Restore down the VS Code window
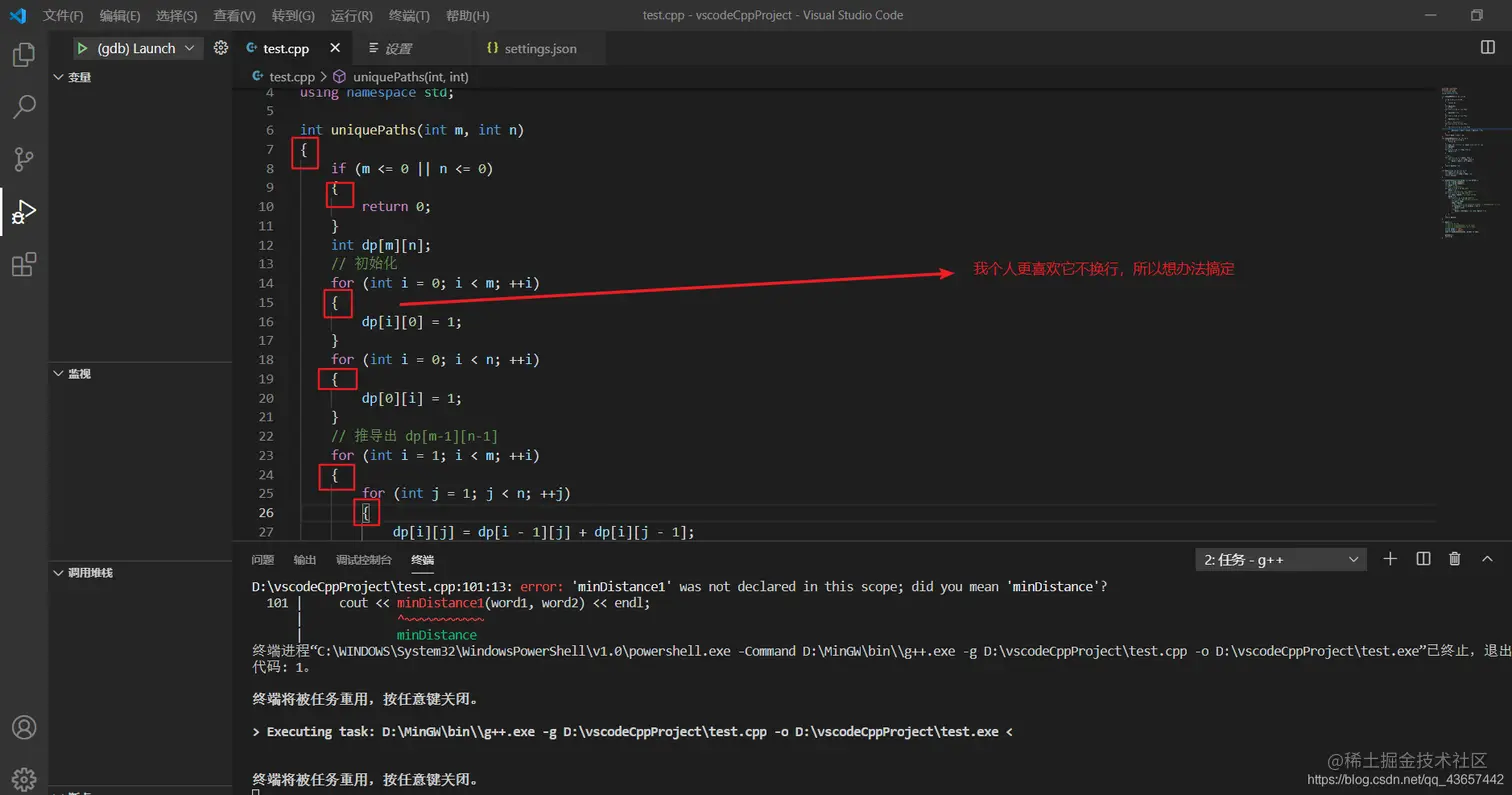The image size is (1512, 795). tap(1477, 15)
